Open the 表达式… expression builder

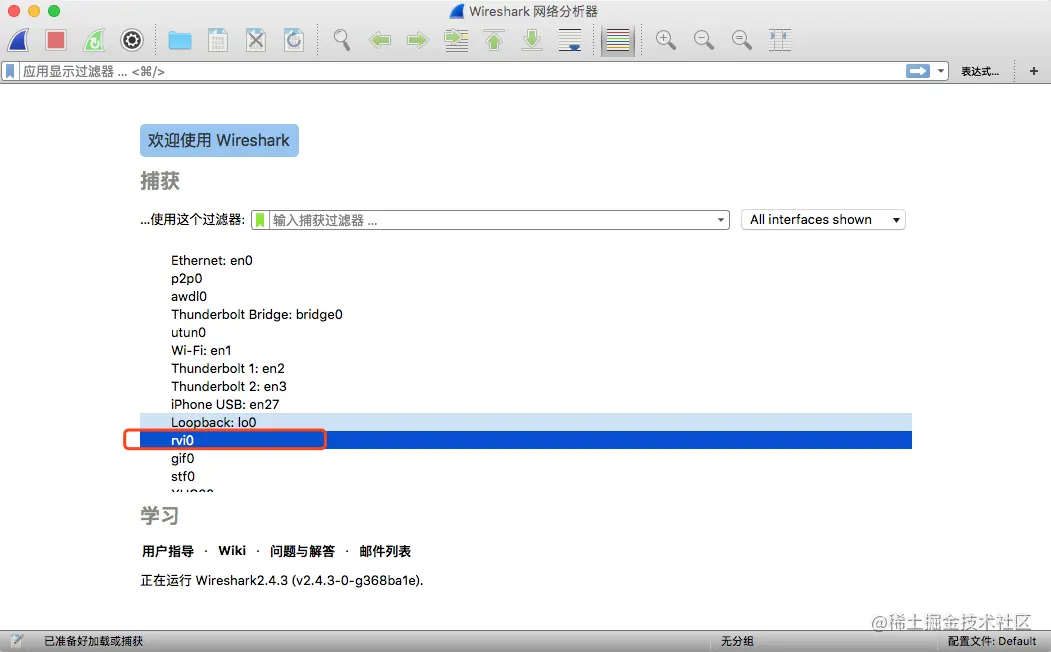[979, 71]
